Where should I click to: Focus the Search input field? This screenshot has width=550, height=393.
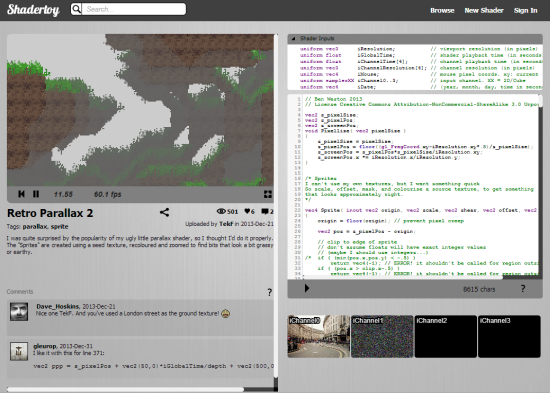[x=134, y=9]
